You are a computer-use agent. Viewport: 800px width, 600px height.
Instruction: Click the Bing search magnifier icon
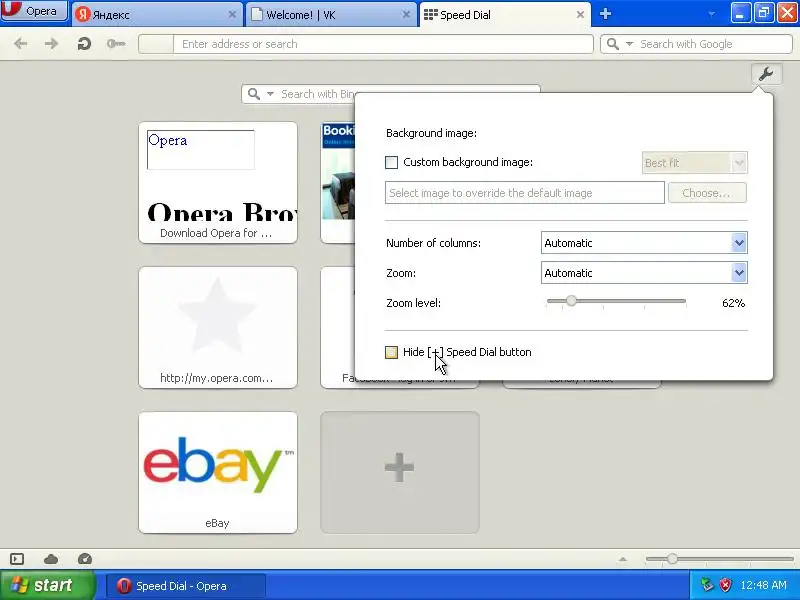(x=254, y=94)
